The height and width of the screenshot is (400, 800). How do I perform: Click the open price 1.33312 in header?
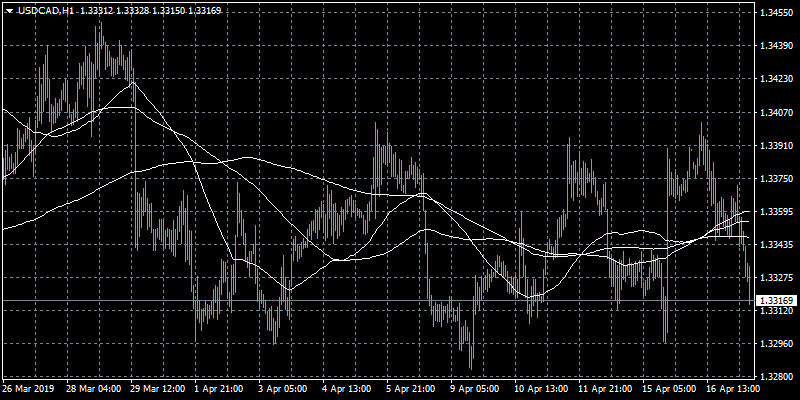click(x=97, y=10)
